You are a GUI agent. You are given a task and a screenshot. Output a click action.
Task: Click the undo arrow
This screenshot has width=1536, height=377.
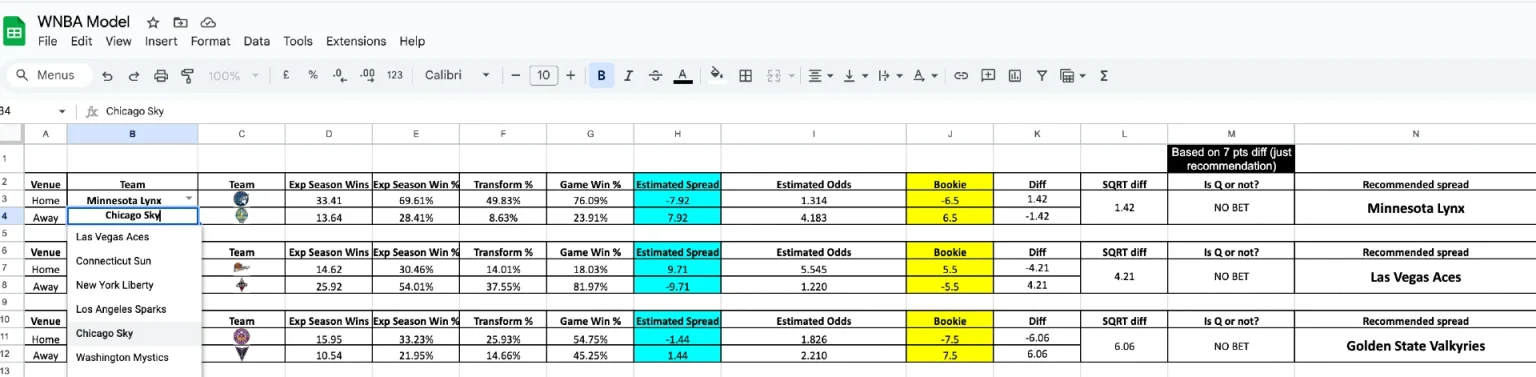(x=107, y=75)
